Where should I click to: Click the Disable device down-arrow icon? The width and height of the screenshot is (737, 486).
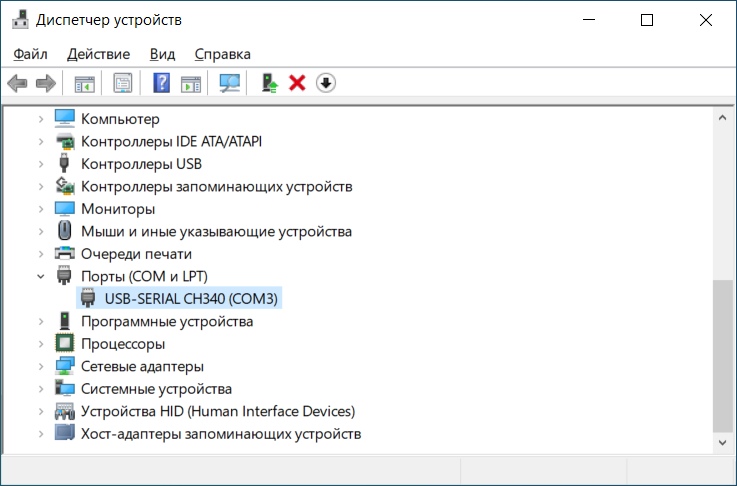point(326,83)
